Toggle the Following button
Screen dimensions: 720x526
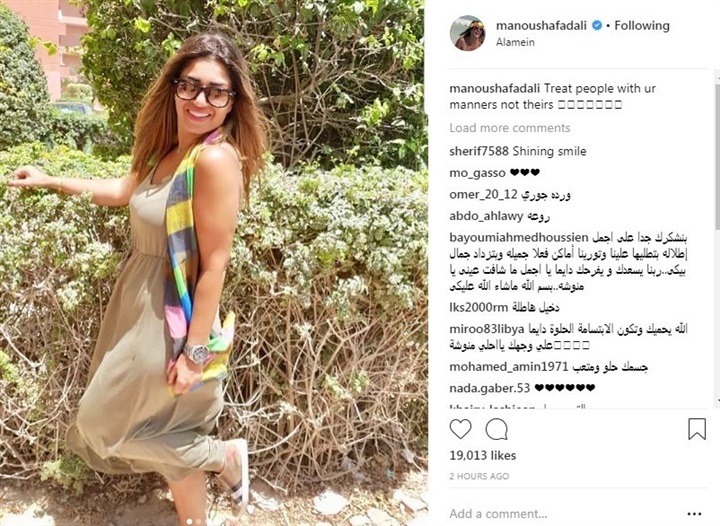(x=642, y=26)
